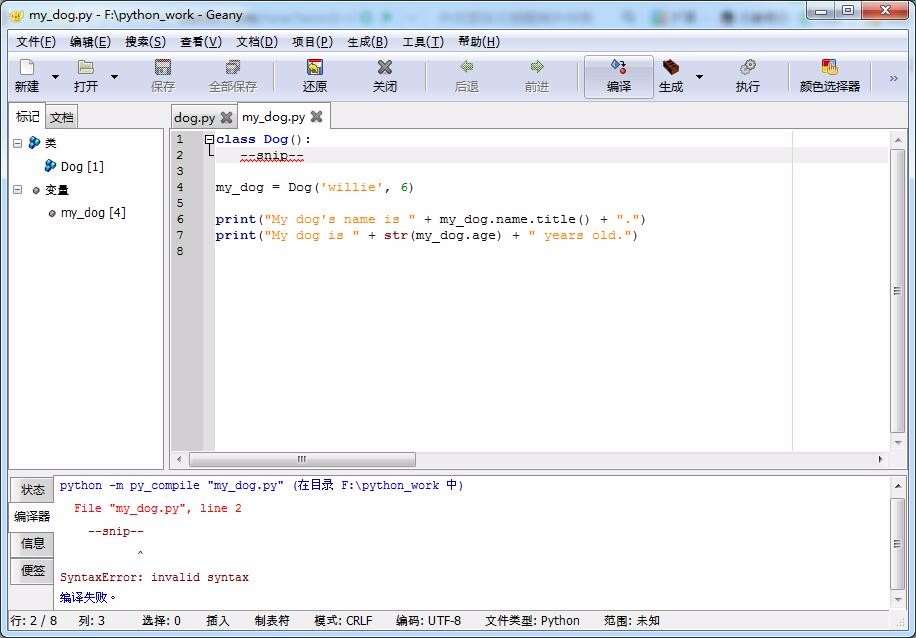Click the 模式: CRLF status bar entry
Image resolution: width=916 pixels, height=638 pixels.
coord(343,620)
